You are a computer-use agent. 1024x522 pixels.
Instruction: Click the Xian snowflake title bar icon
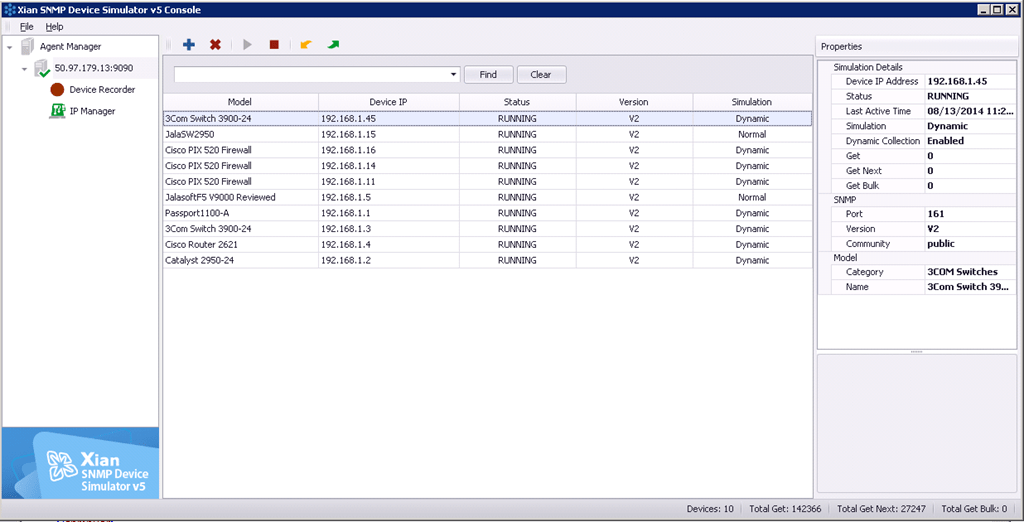coord(10,10)
